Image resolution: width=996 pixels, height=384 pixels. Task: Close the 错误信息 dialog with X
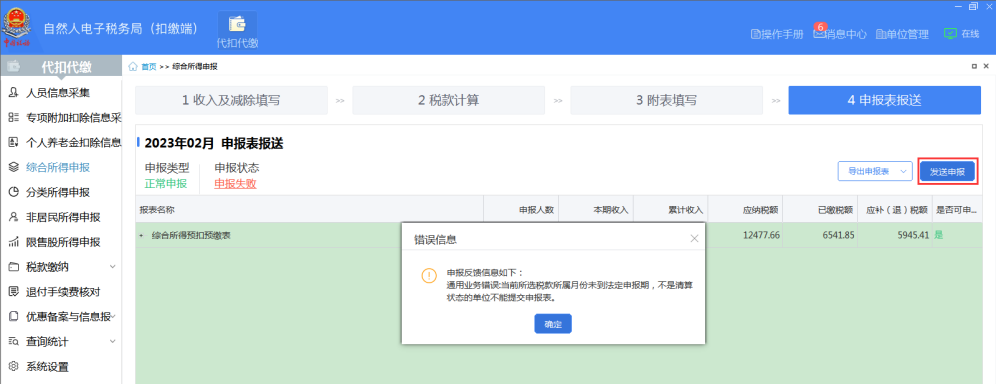point(694,239)
